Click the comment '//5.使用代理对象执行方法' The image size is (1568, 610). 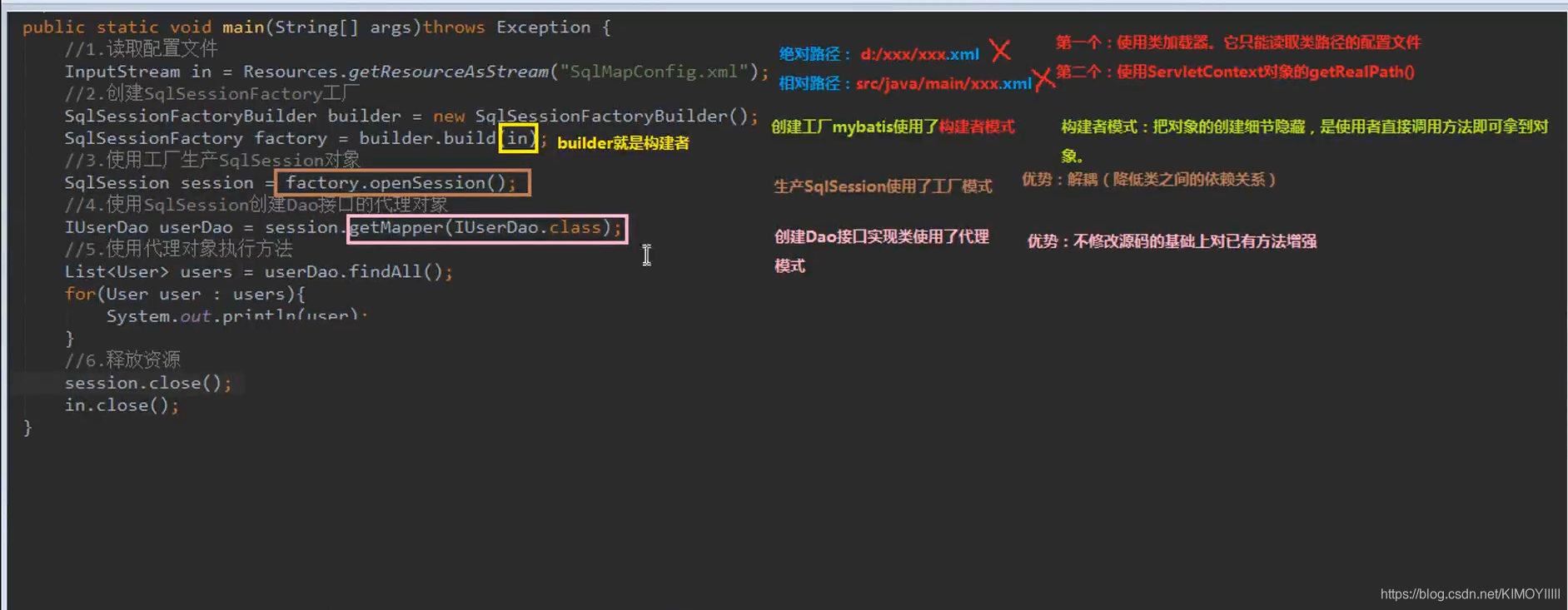[179, 249]
